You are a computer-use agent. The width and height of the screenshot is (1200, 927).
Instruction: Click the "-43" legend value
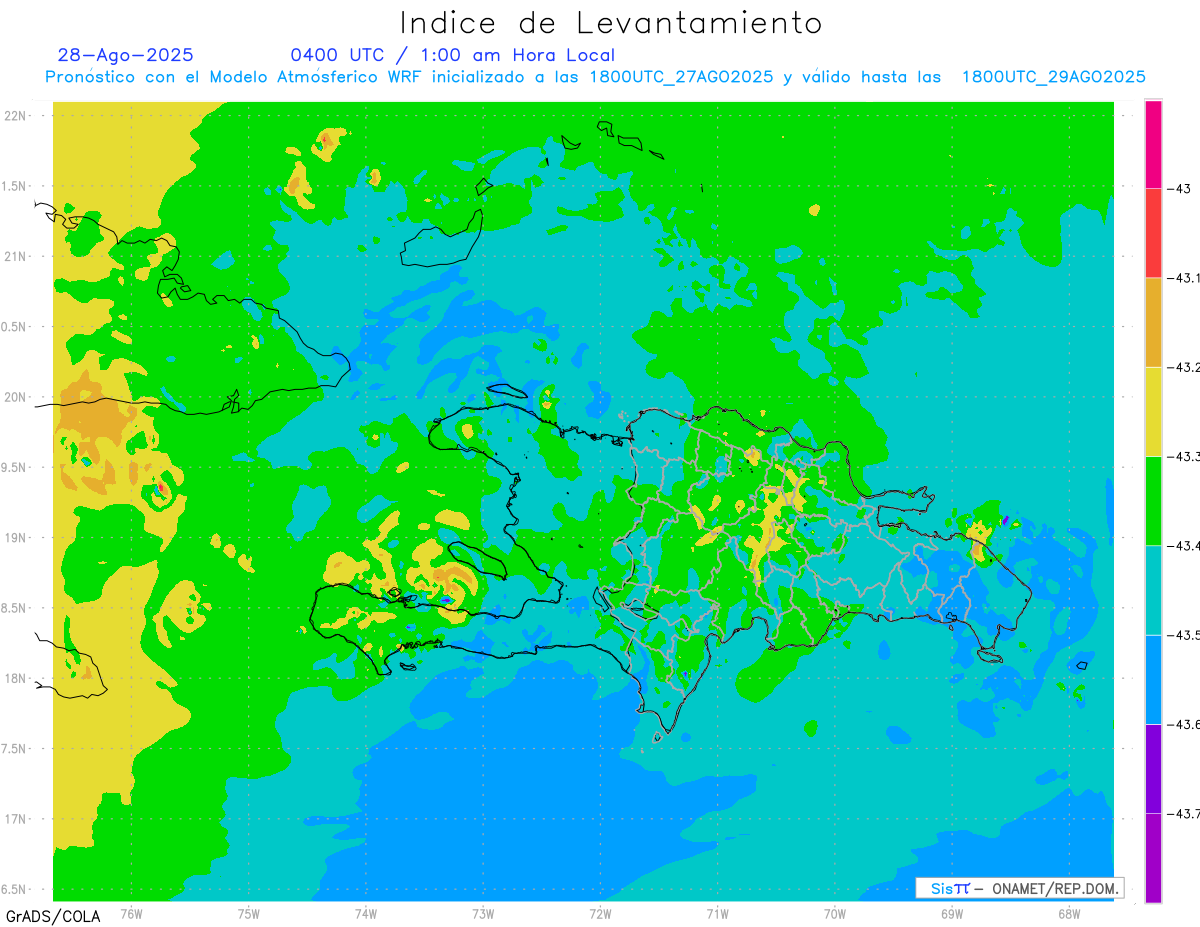click(1179, 188)
